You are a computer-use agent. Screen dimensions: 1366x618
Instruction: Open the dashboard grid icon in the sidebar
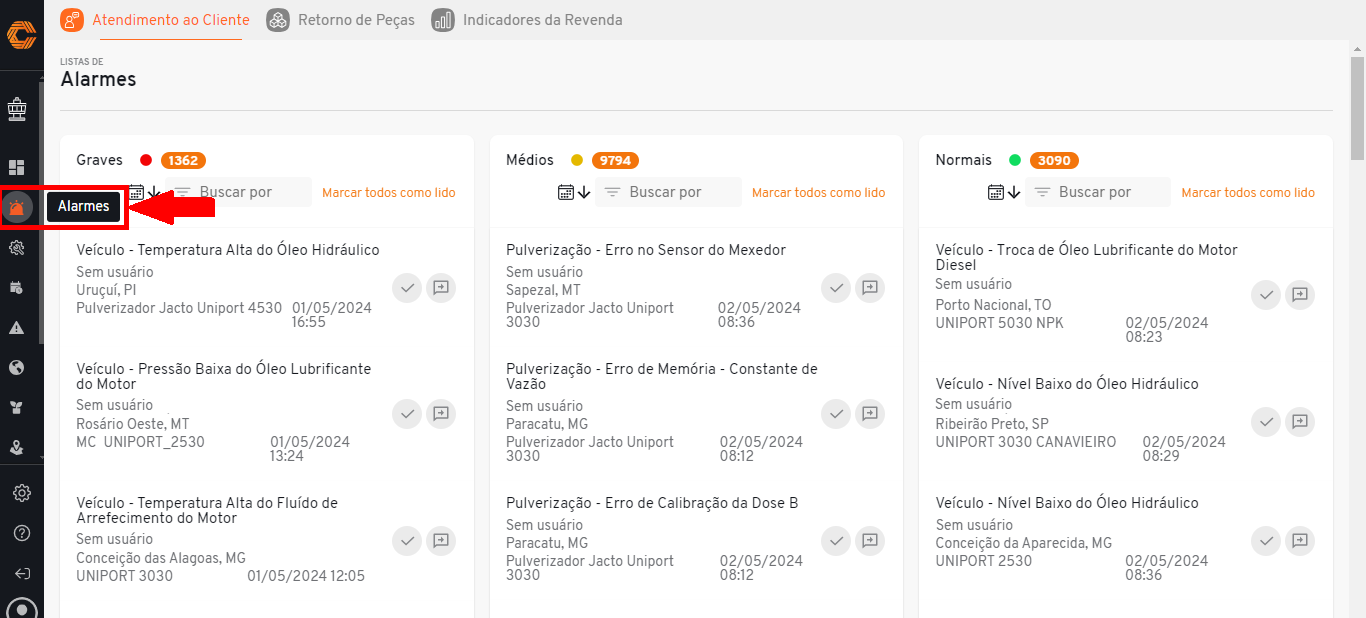point(17,167)
